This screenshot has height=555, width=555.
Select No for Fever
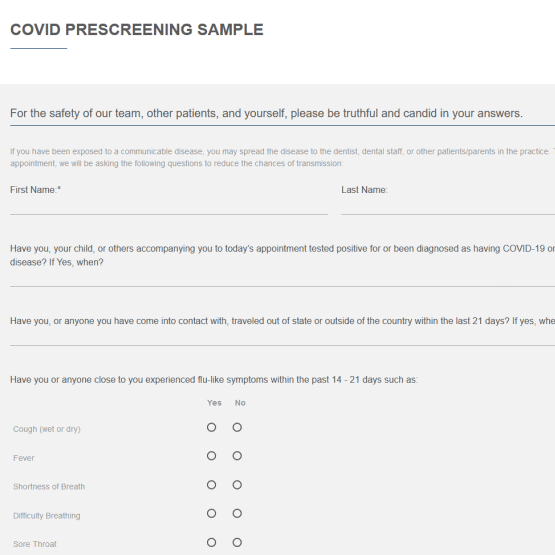point(237,456)
